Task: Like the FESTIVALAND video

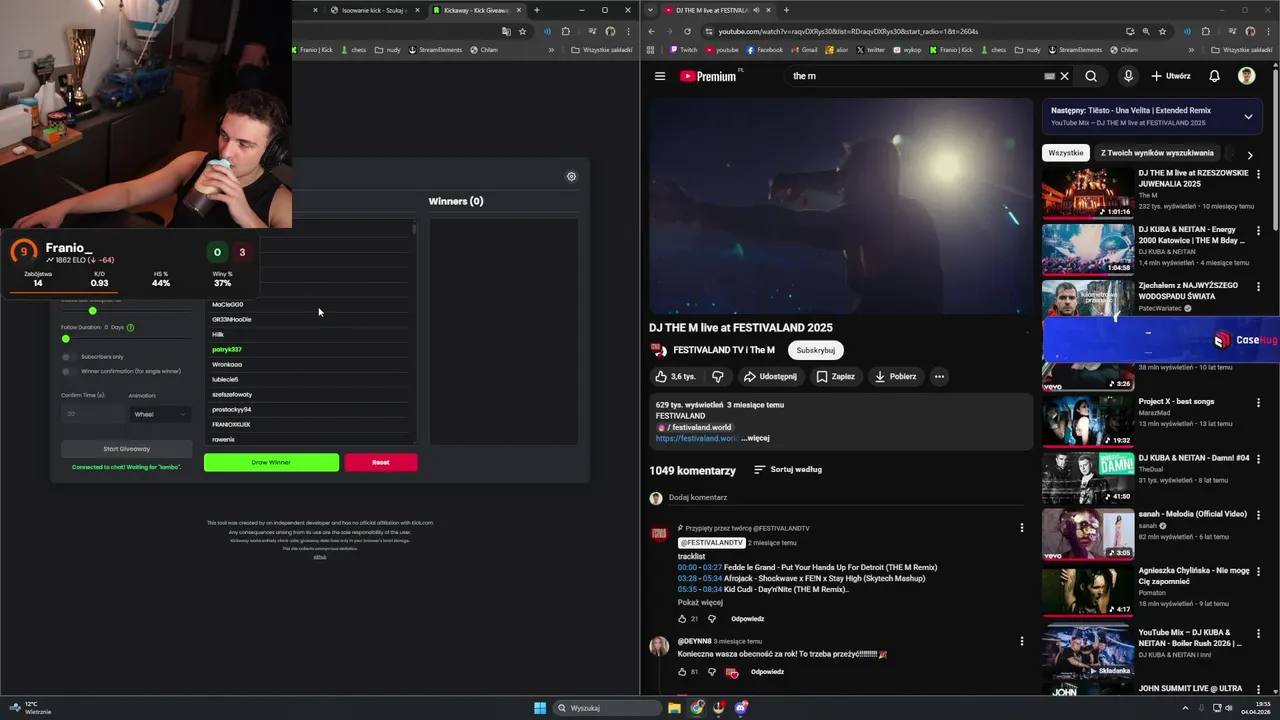Action: (x=675, y=377)
